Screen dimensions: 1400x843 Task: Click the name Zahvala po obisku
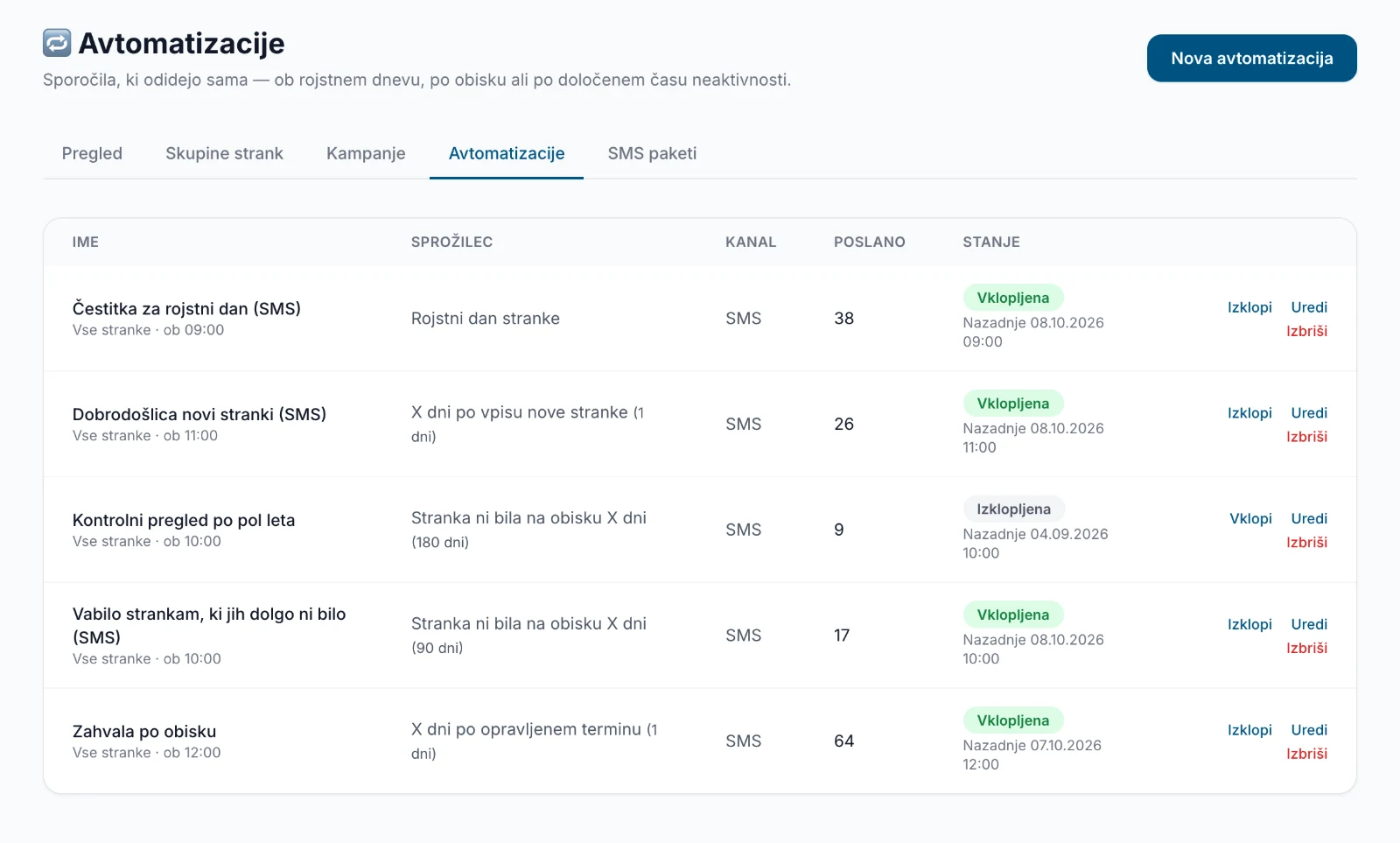pos(144,732)
